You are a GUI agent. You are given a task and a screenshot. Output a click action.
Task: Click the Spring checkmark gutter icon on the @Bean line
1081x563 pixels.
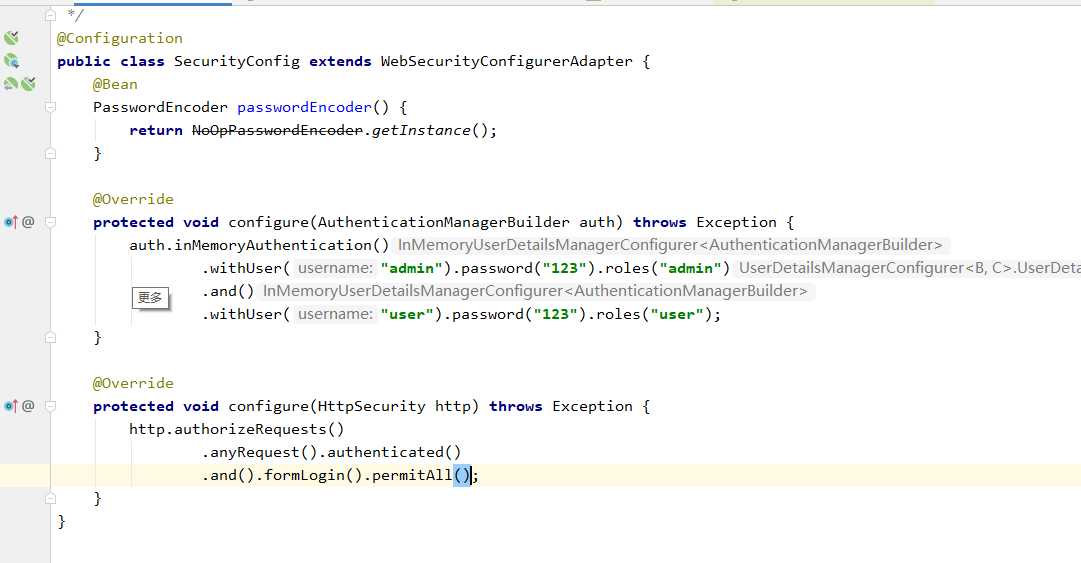[x=28, y=84]
